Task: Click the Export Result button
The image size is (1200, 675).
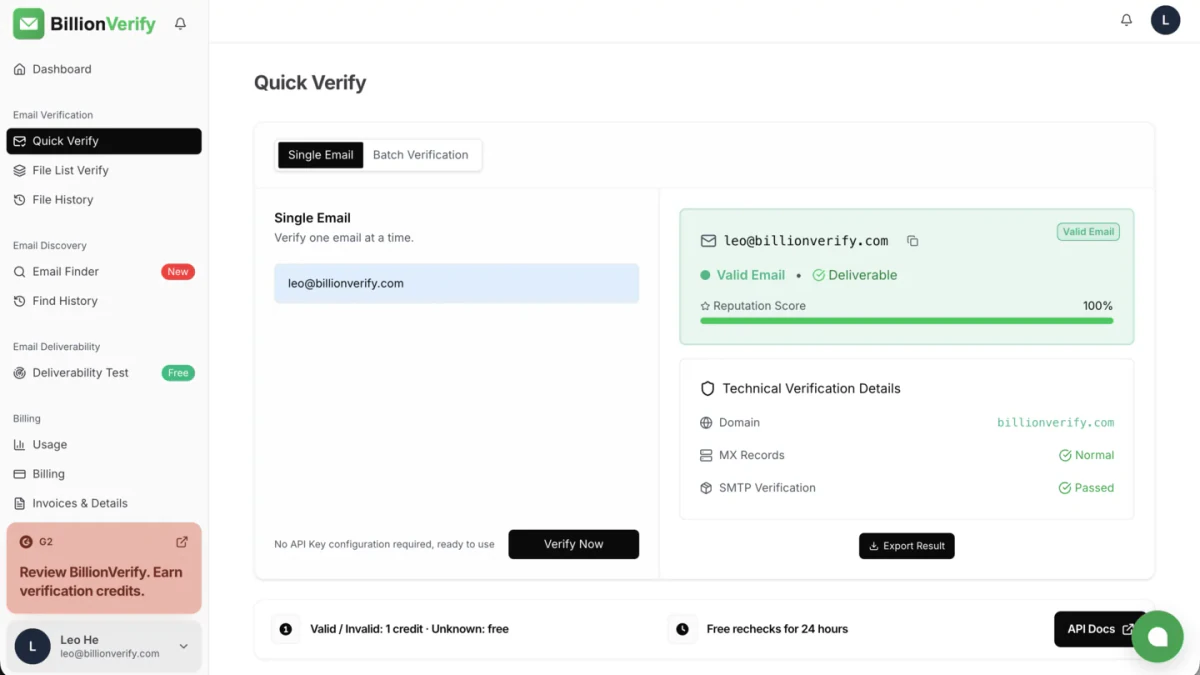Action: [x=907, y=546]
